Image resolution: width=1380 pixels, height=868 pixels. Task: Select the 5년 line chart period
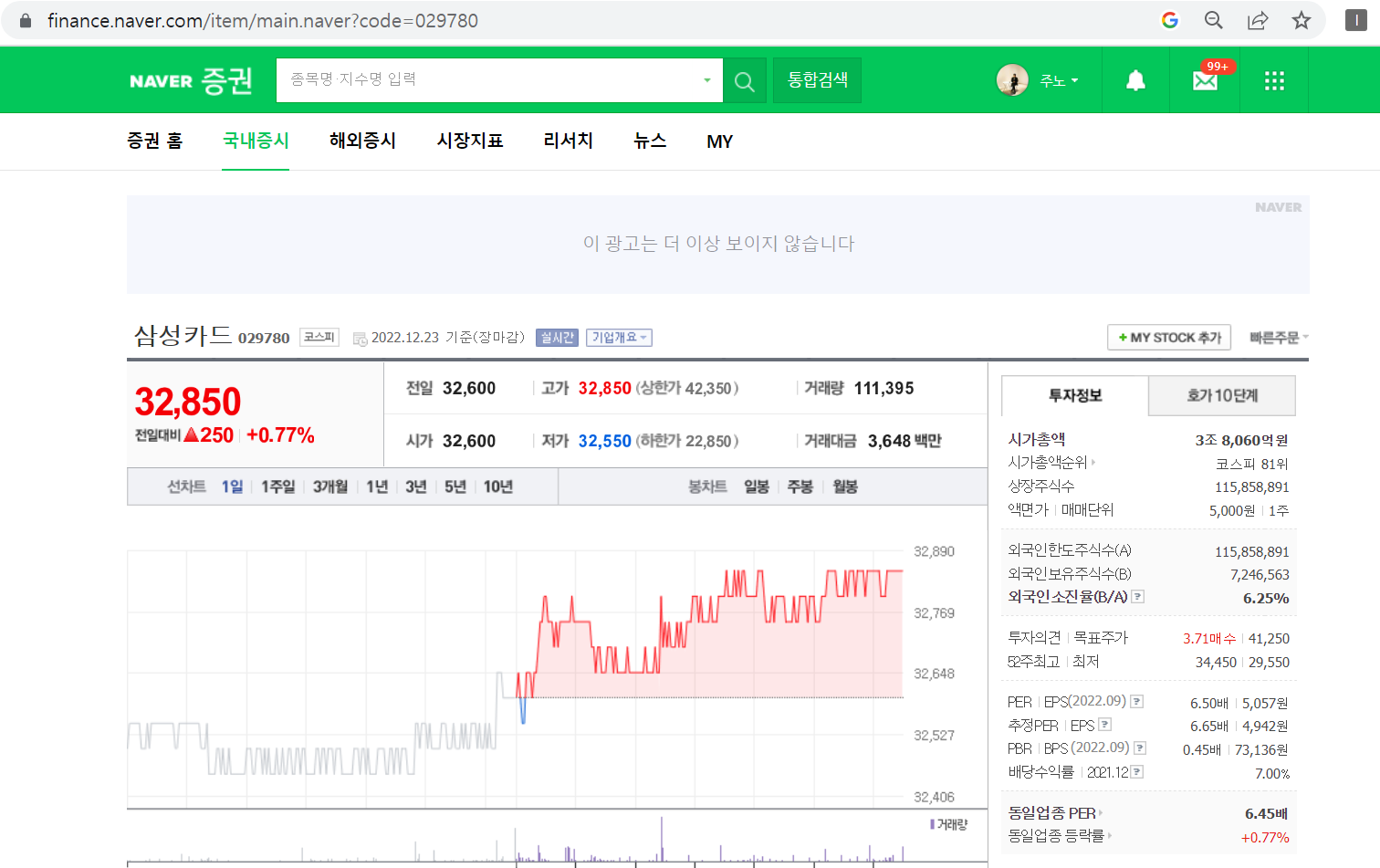[455, 486]
